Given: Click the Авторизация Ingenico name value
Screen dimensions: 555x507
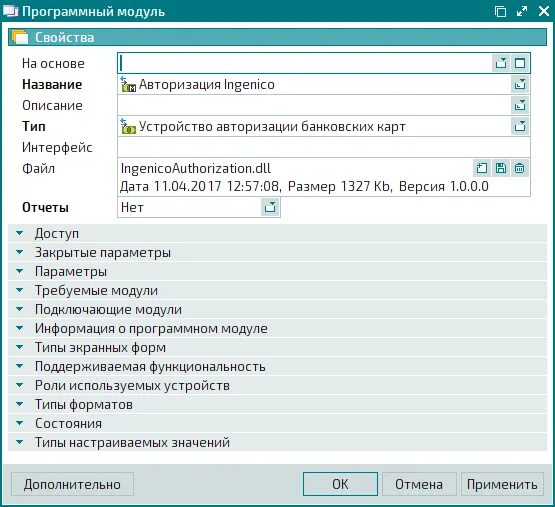Looking at the screenshot, I should coord(207,85).
